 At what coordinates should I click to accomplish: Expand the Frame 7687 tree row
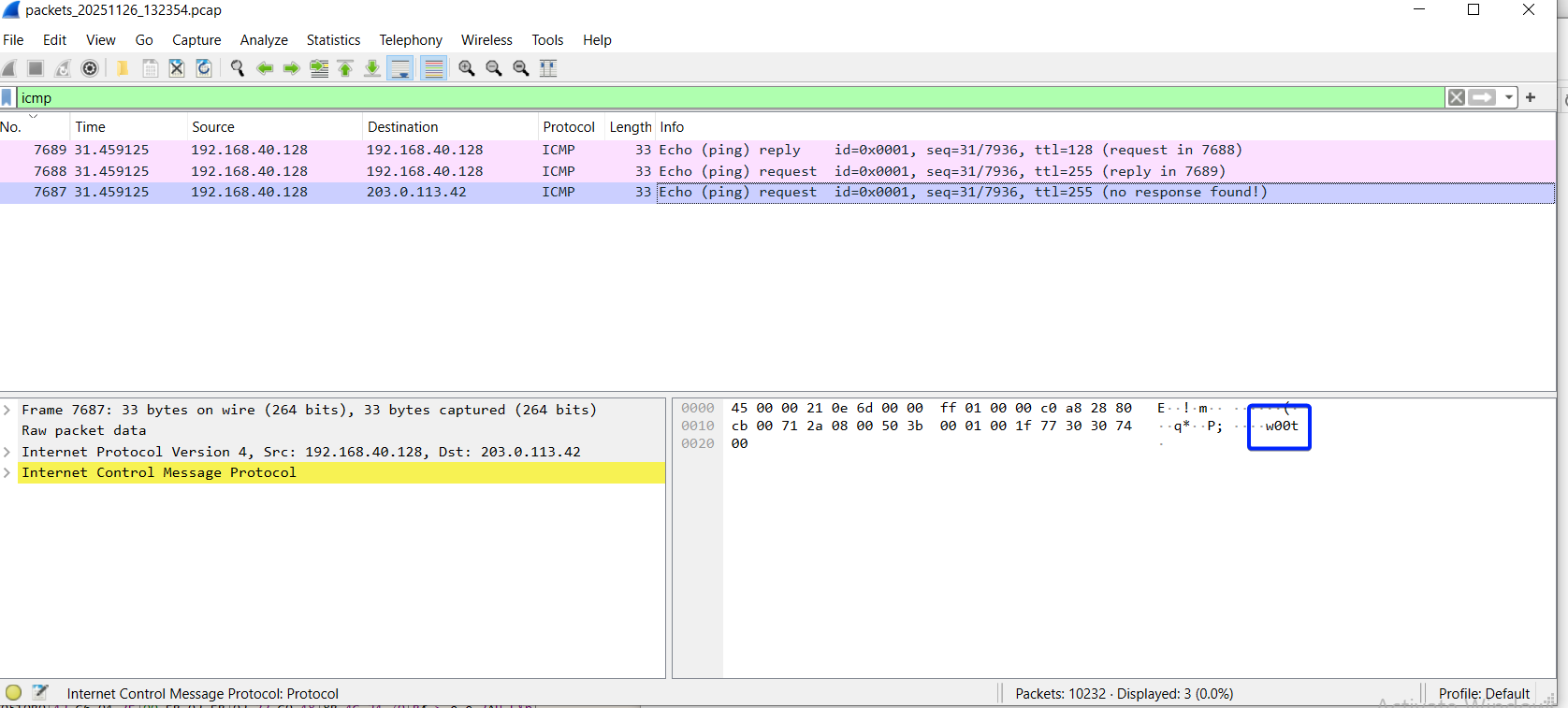(7, 410)
